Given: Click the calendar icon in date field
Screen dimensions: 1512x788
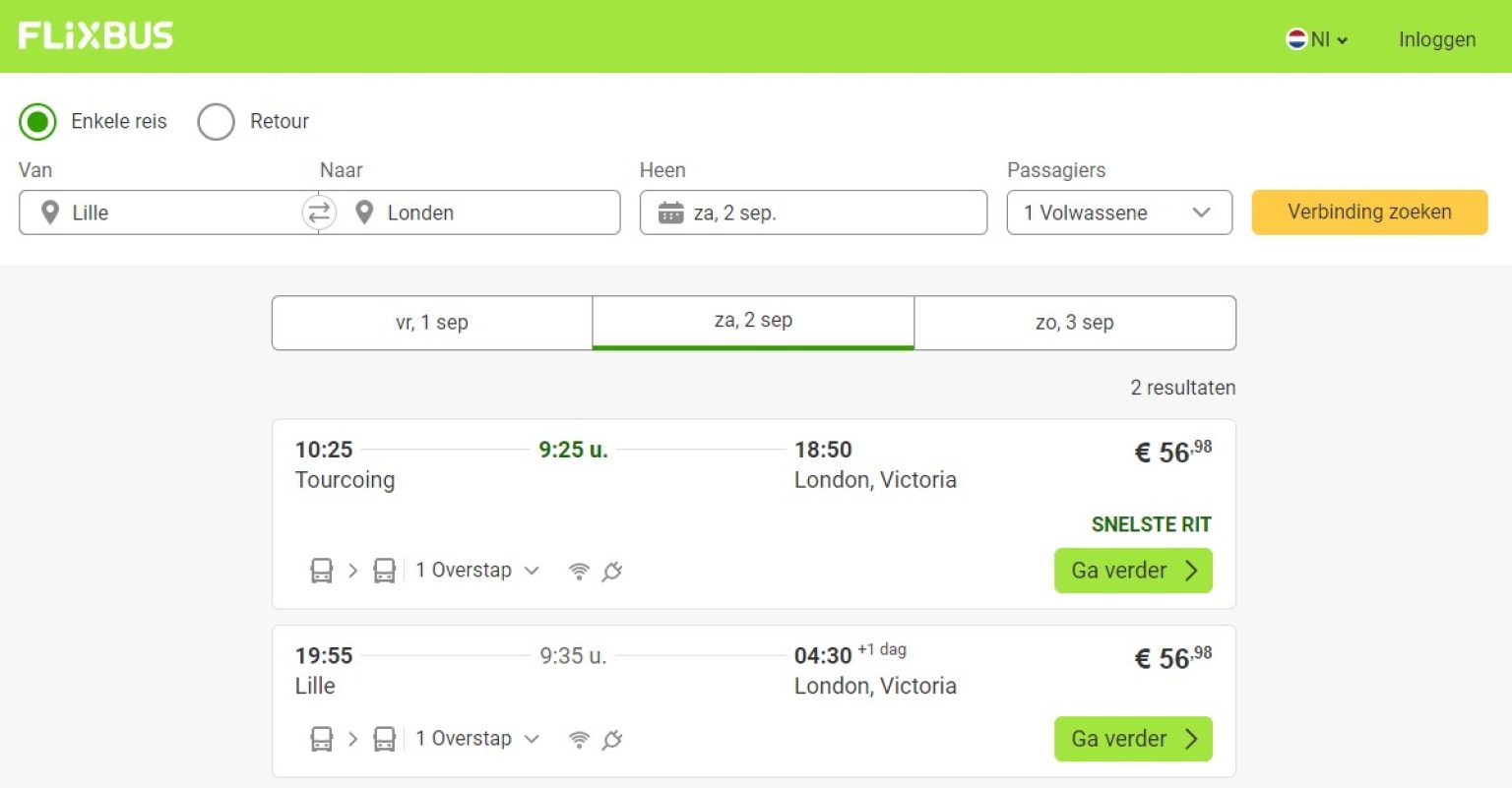Looking at the screenshot, I should (670, 212).
